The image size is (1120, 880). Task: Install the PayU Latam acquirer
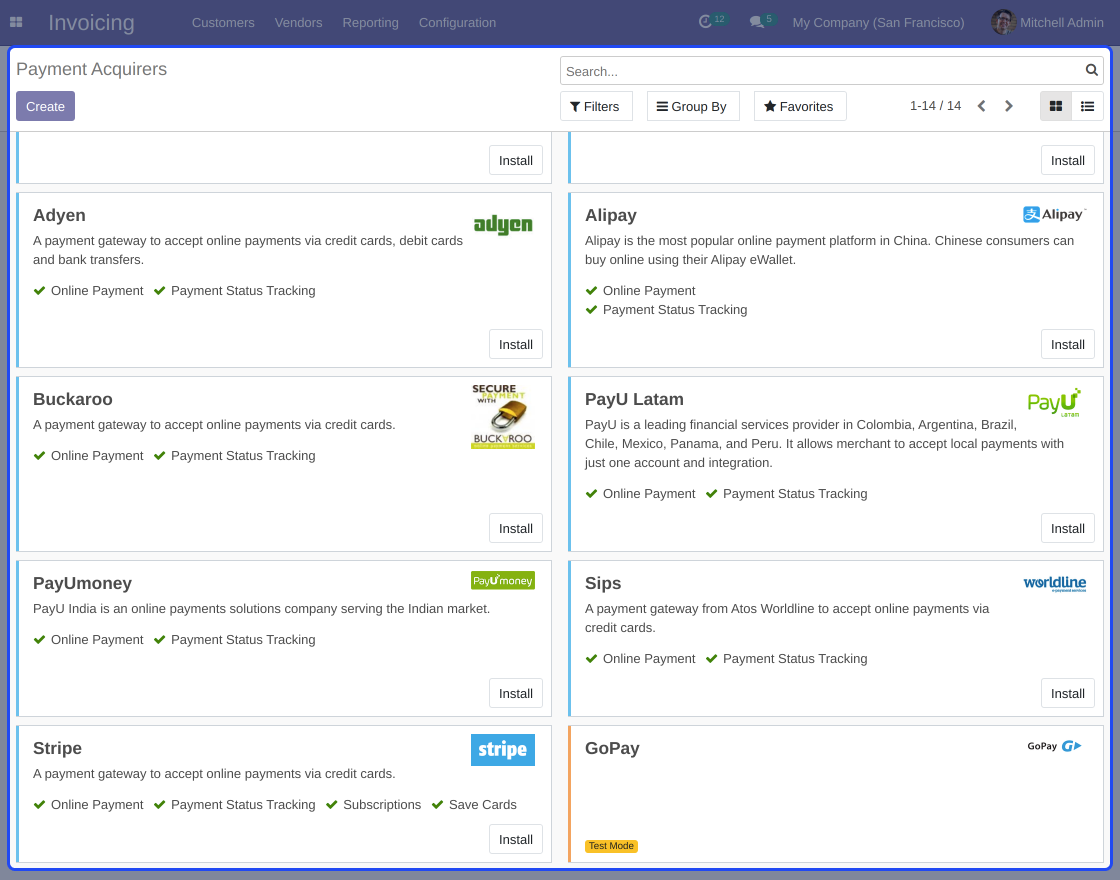tap(1067, 529)
